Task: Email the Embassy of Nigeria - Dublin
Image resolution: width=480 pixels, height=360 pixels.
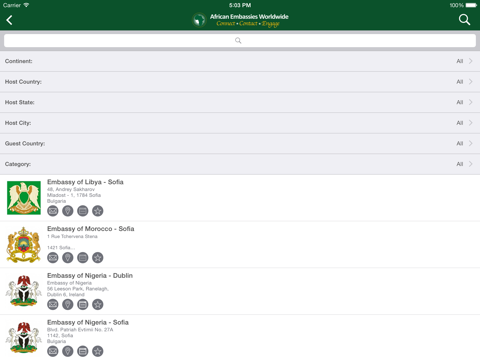Action: 53,304
